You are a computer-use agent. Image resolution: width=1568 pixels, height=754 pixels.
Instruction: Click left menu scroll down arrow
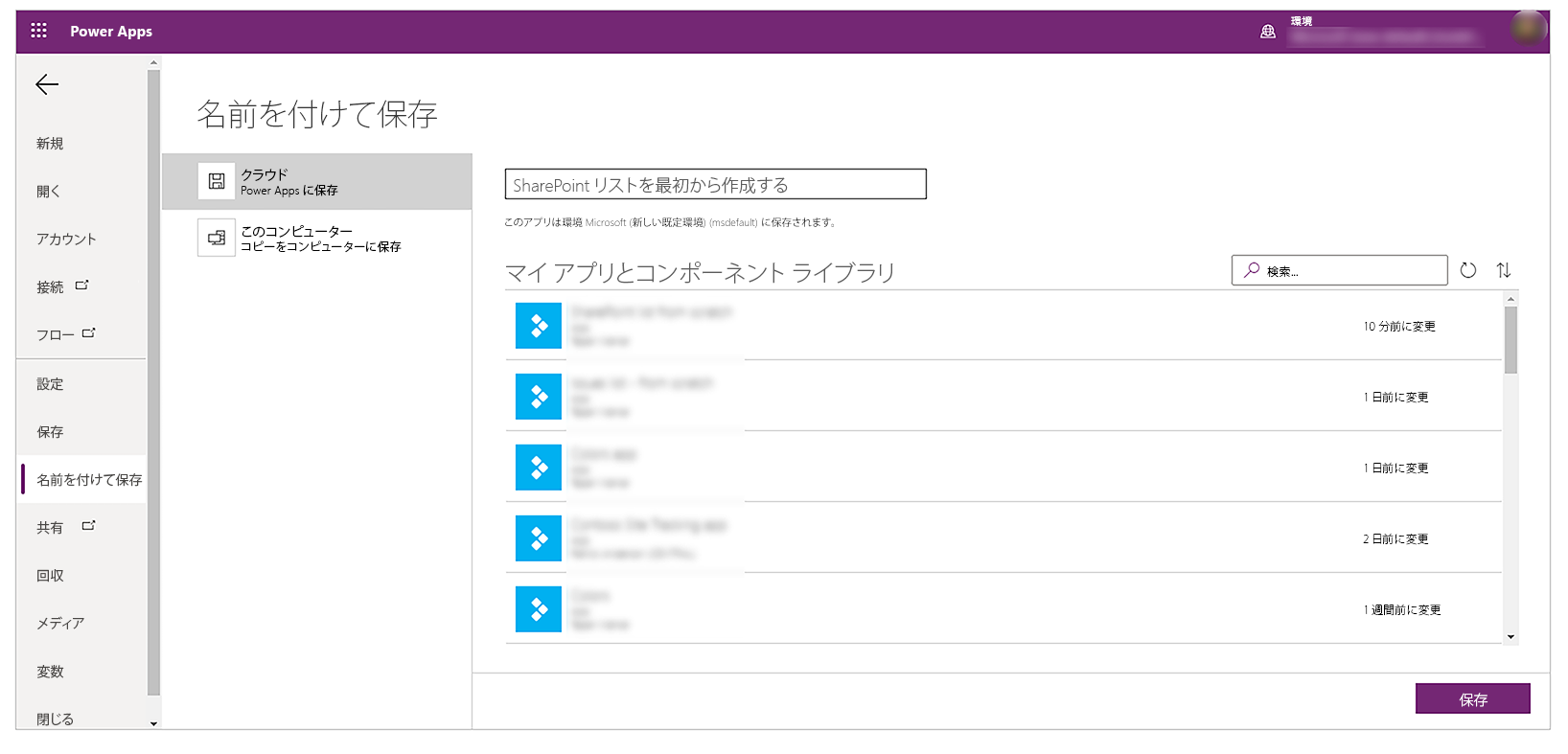click(x=153, y=723)
